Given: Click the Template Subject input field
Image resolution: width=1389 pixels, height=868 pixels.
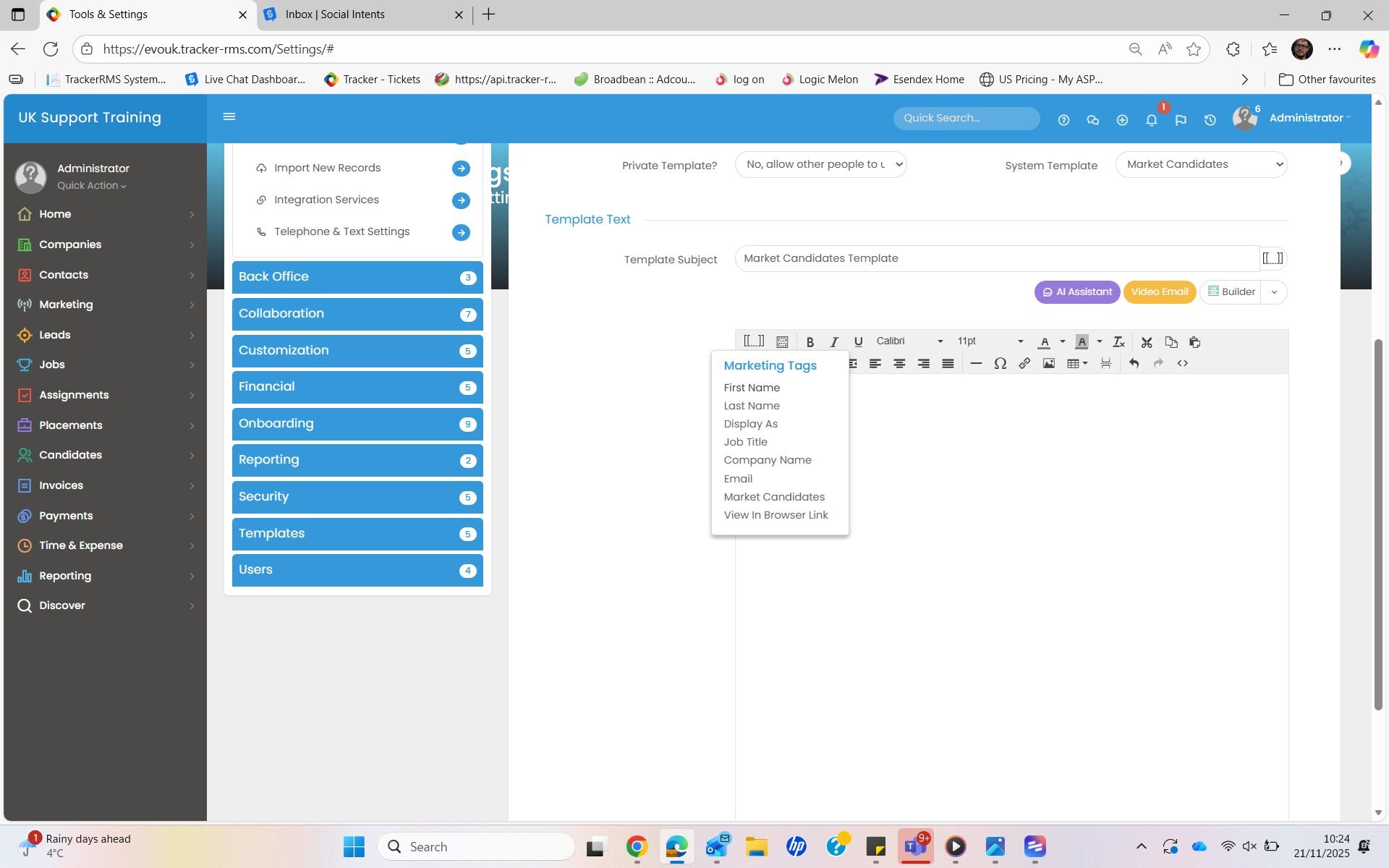Looking at the screenshot, I should coord(996,259).
